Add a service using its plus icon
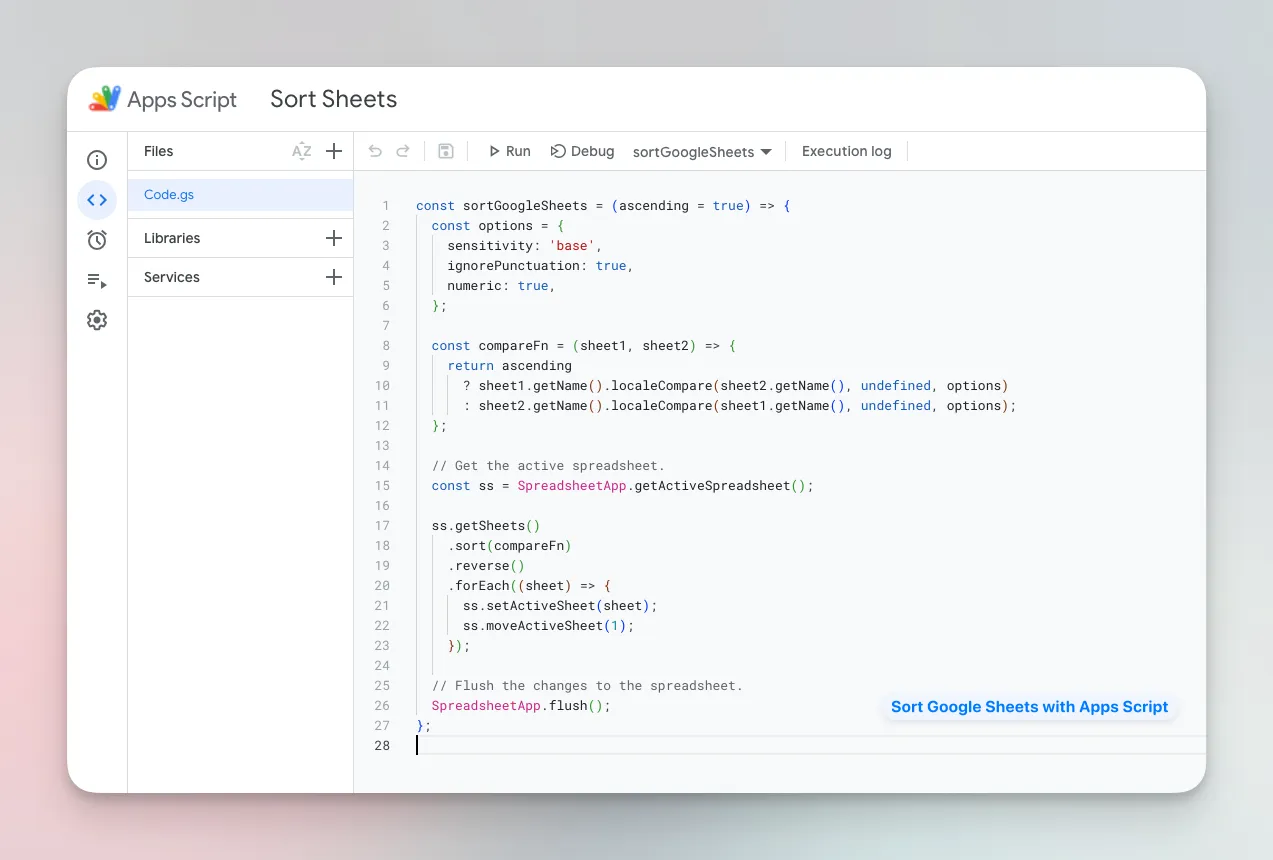This screenshot has height=860, width=1273. pos(333,277)
